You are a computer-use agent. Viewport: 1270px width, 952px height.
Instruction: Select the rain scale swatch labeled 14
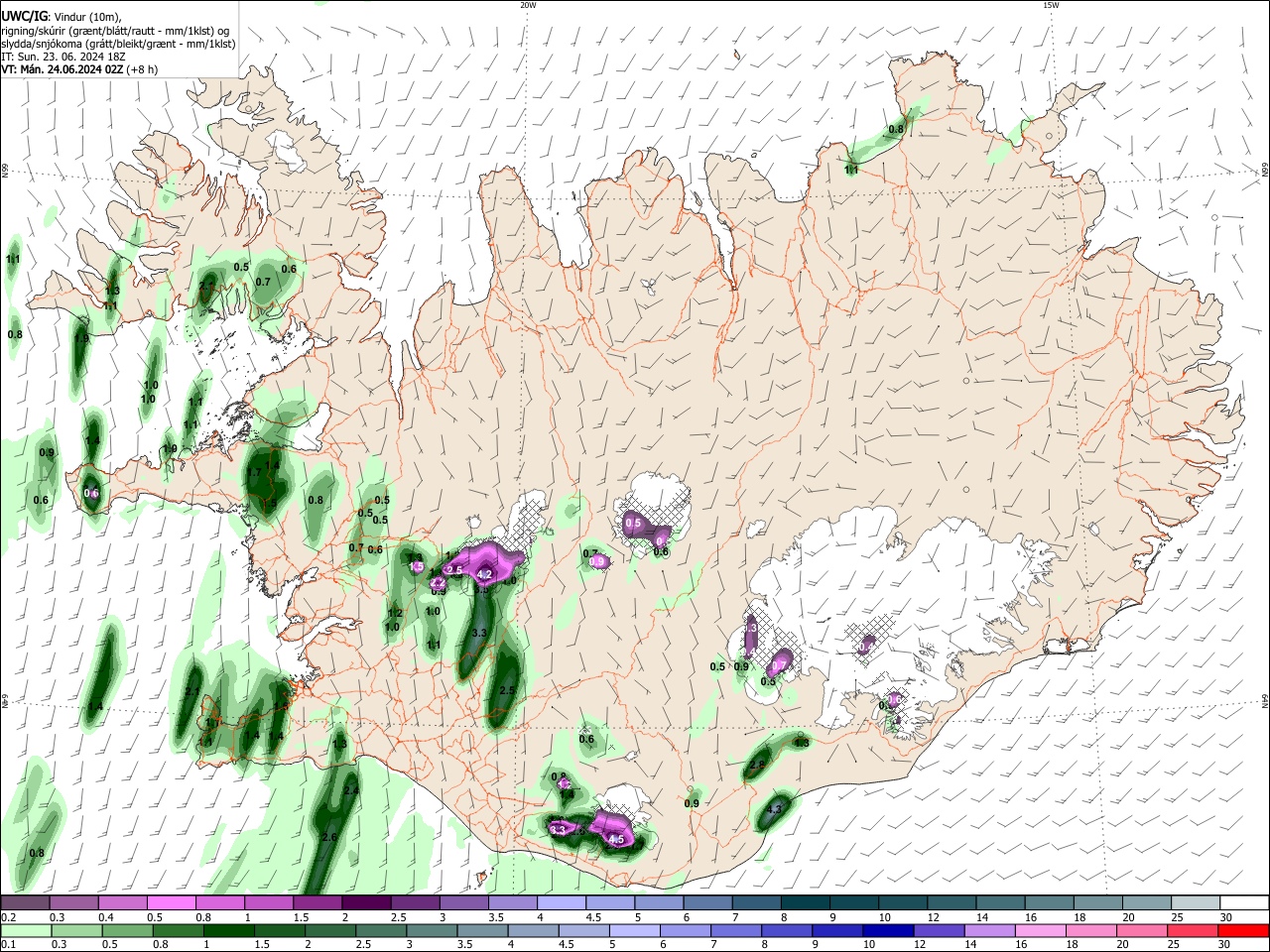(x=988, y=930)
